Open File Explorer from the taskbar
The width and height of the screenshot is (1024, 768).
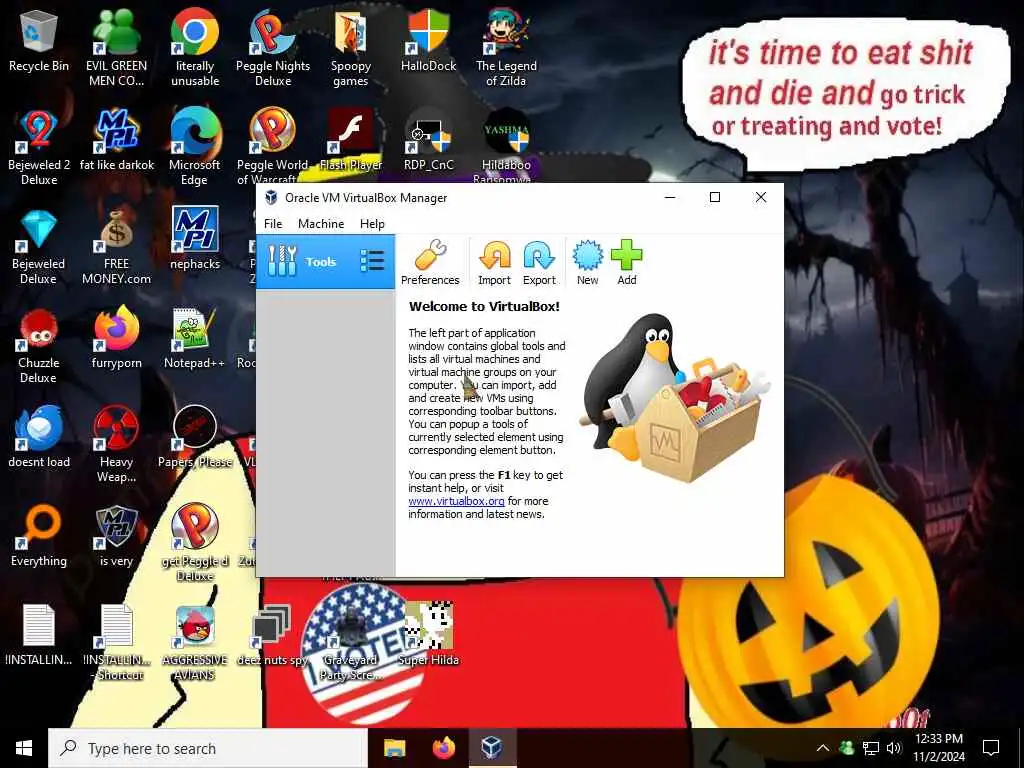point(394,748)
